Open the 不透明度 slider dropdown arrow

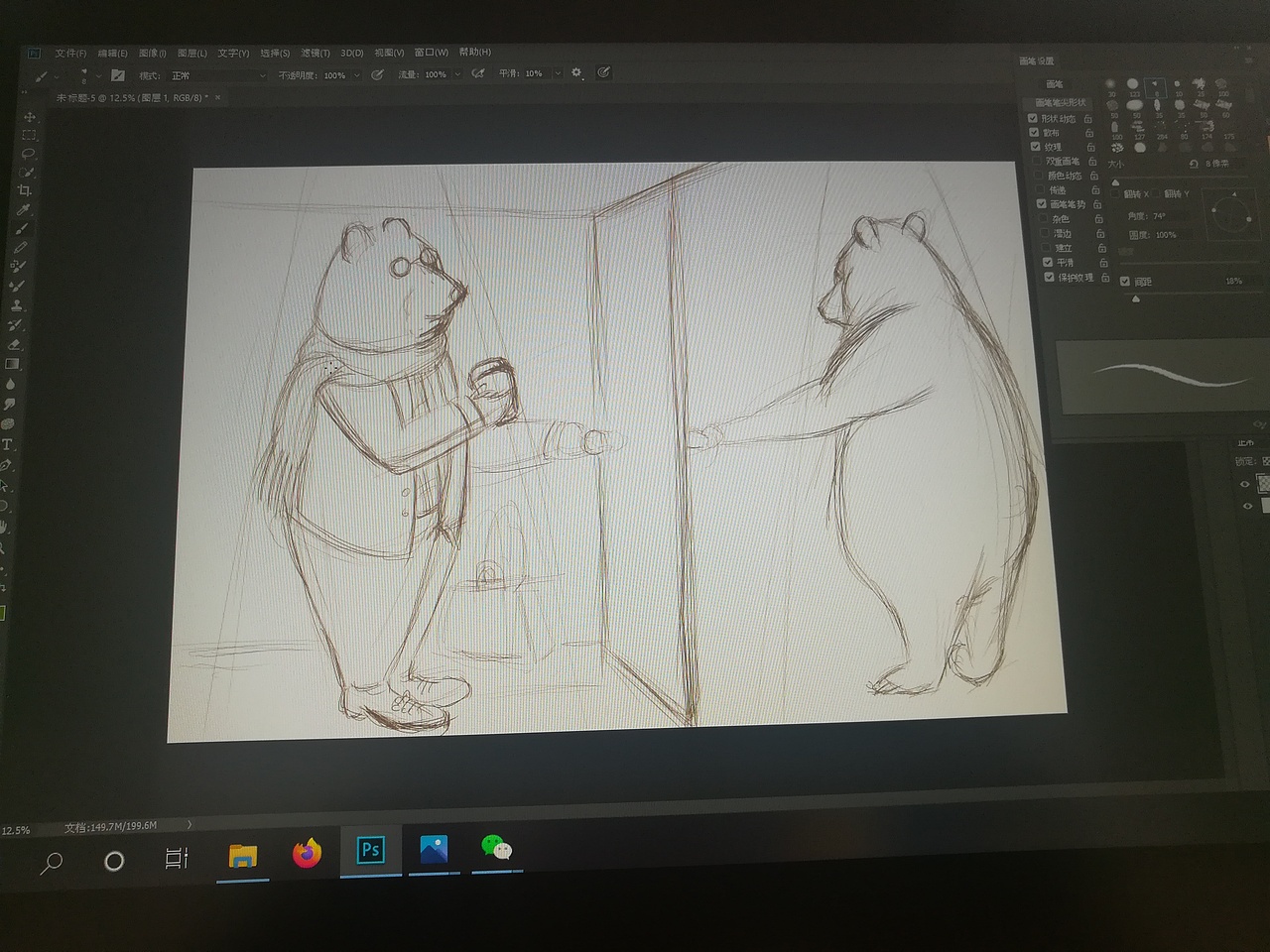point(357,75)
